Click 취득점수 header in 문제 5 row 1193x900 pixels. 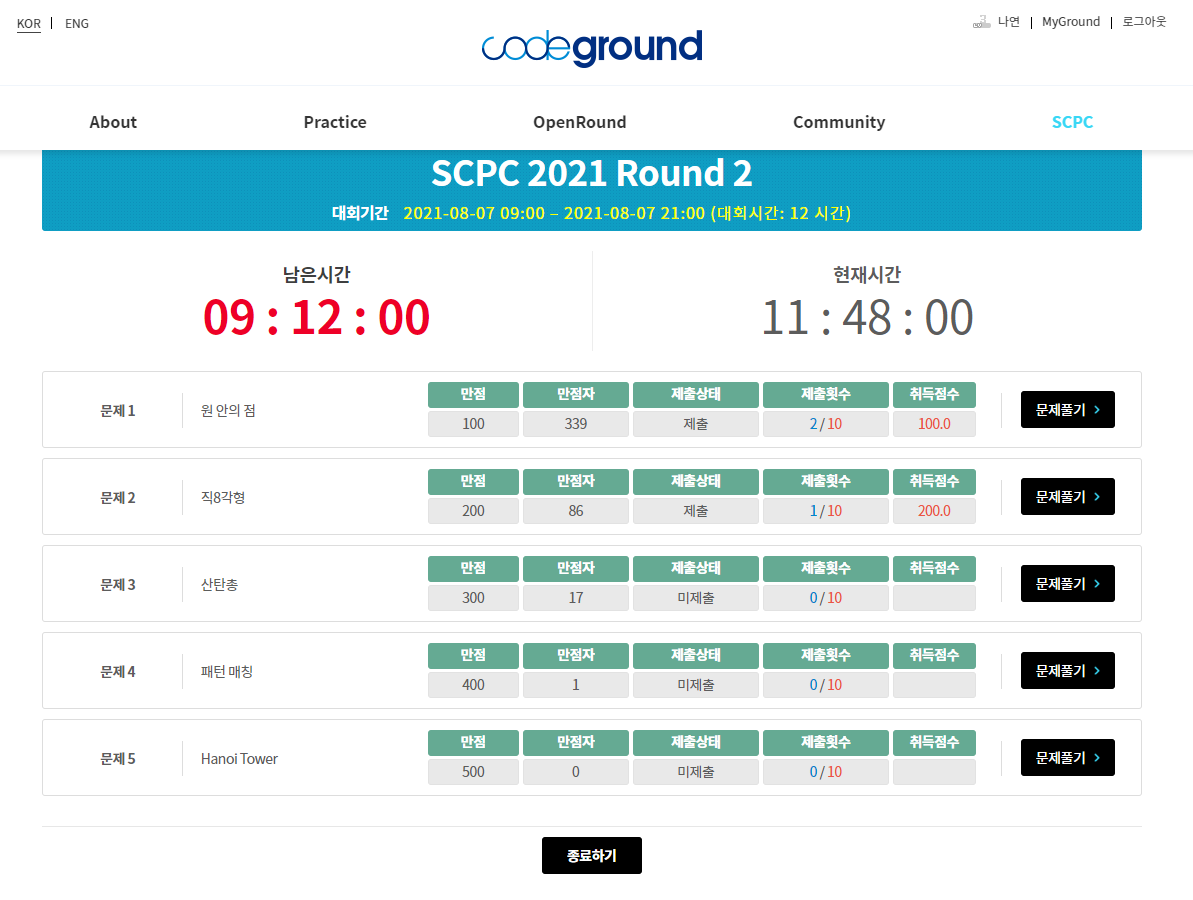[x=934, y=742]
